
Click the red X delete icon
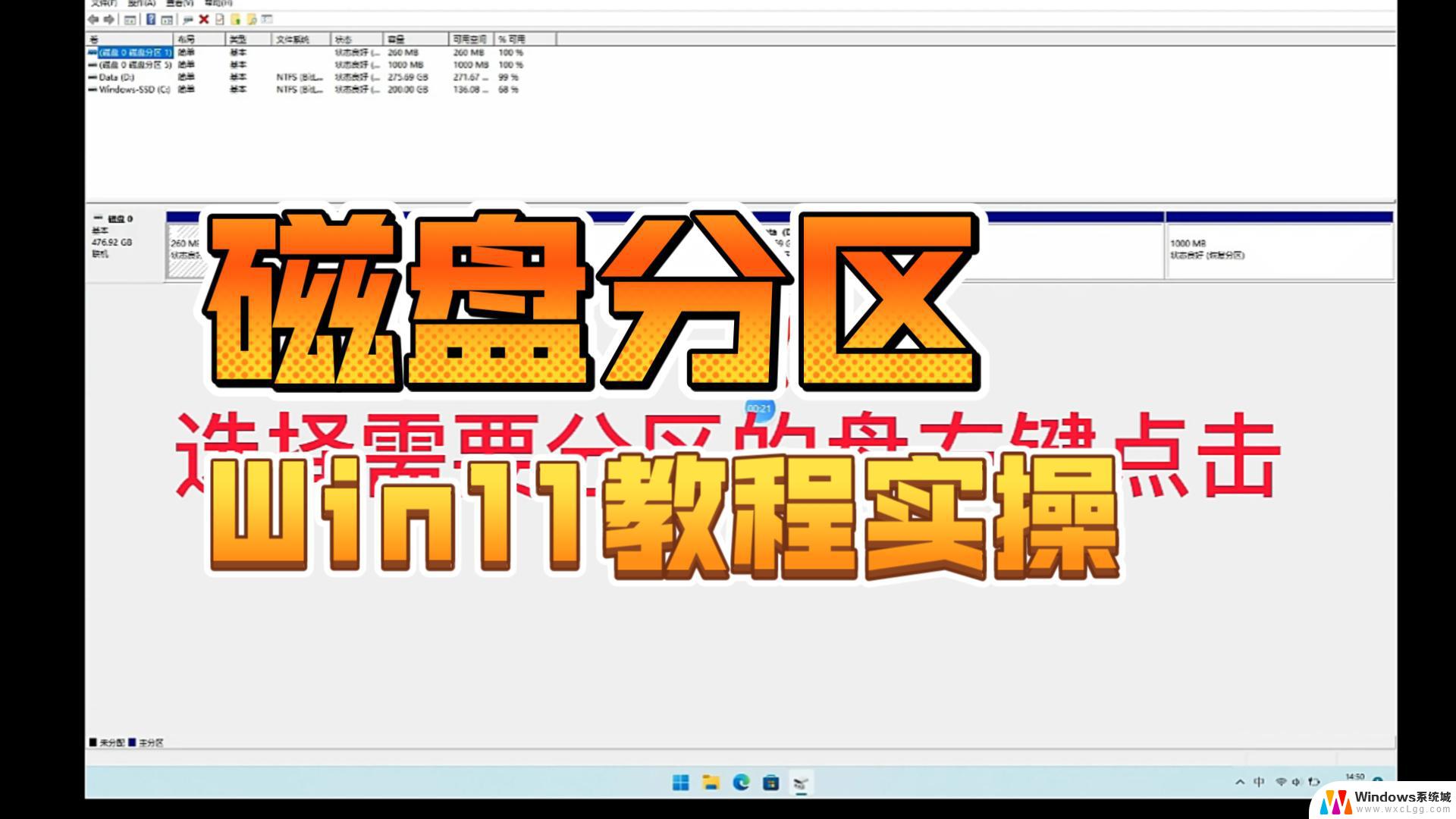(x=204, y=20)
